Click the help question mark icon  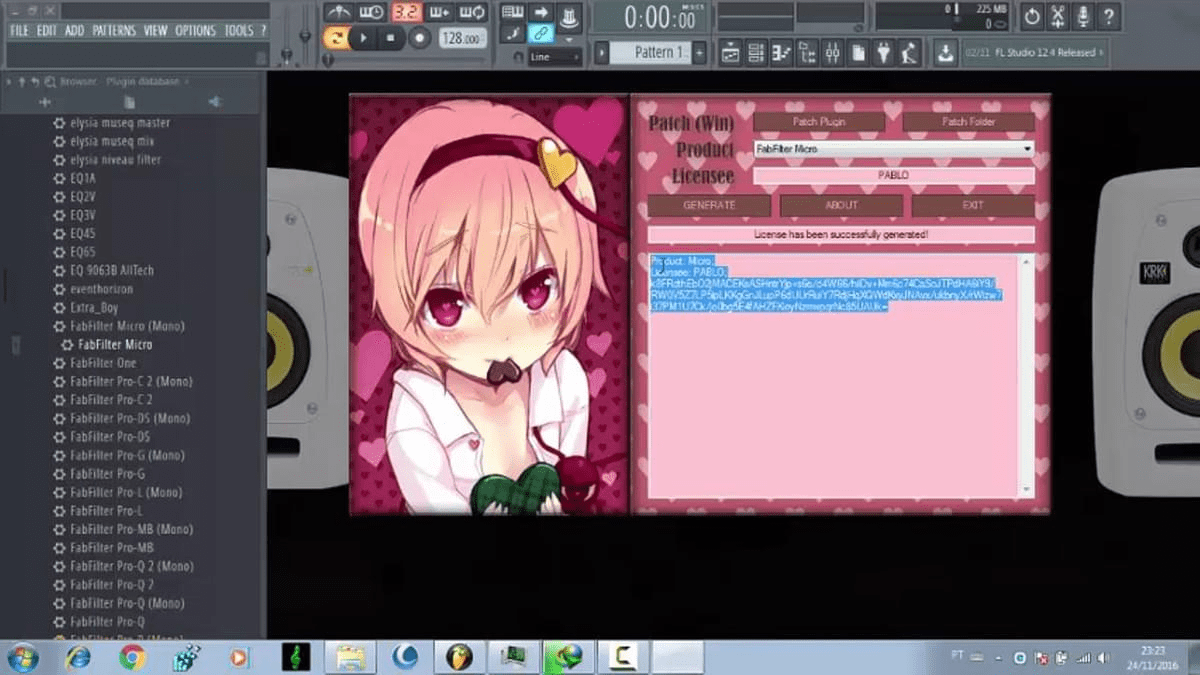coord(1109,17)
